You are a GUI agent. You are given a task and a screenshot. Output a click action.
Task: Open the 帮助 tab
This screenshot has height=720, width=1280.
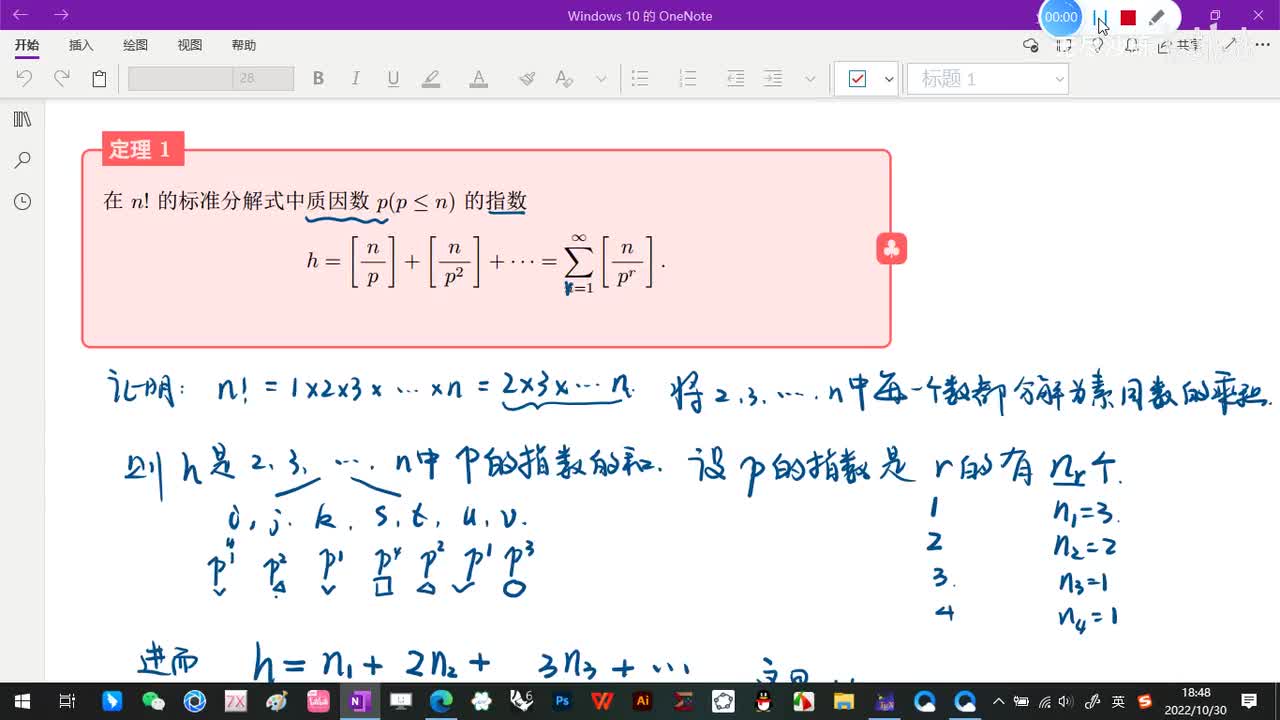click(243, 45)
